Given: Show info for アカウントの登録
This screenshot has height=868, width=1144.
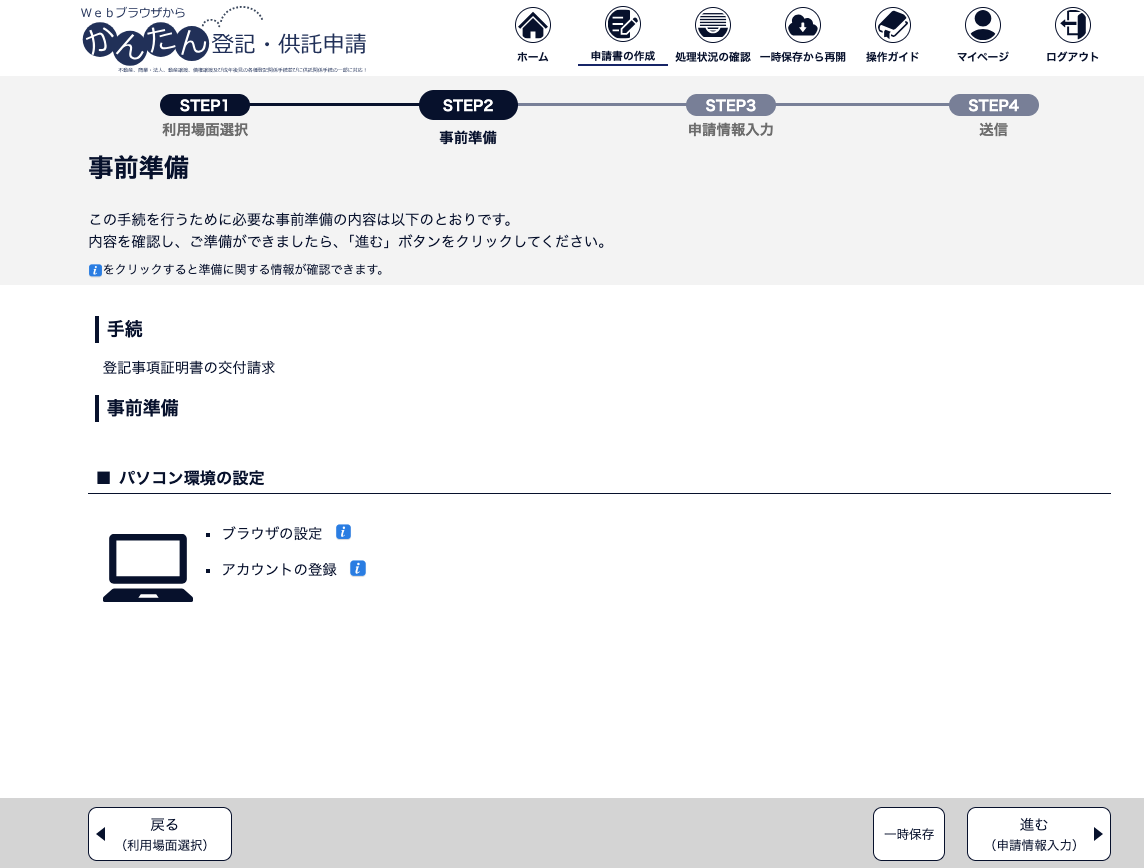Looking at the screenshot, I should [x=358, y=569].
